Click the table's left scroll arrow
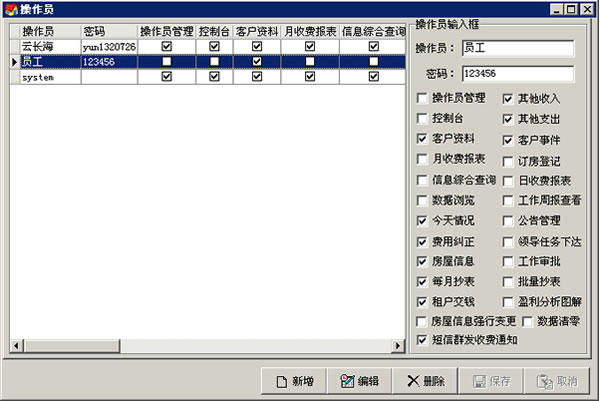The image size is (600, 401). coord(16,346)
